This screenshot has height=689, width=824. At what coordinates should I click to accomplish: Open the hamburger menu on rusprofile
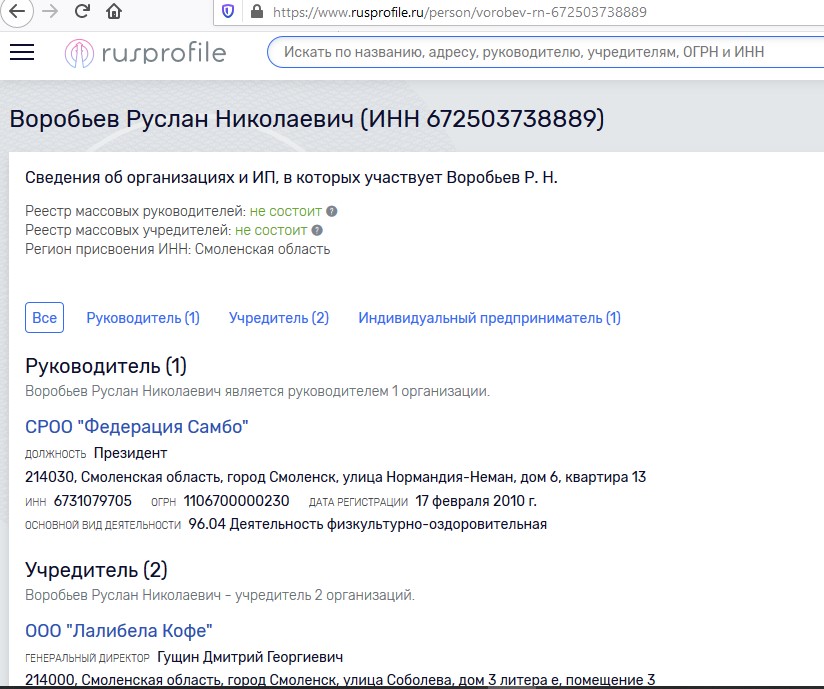(22, 52)
